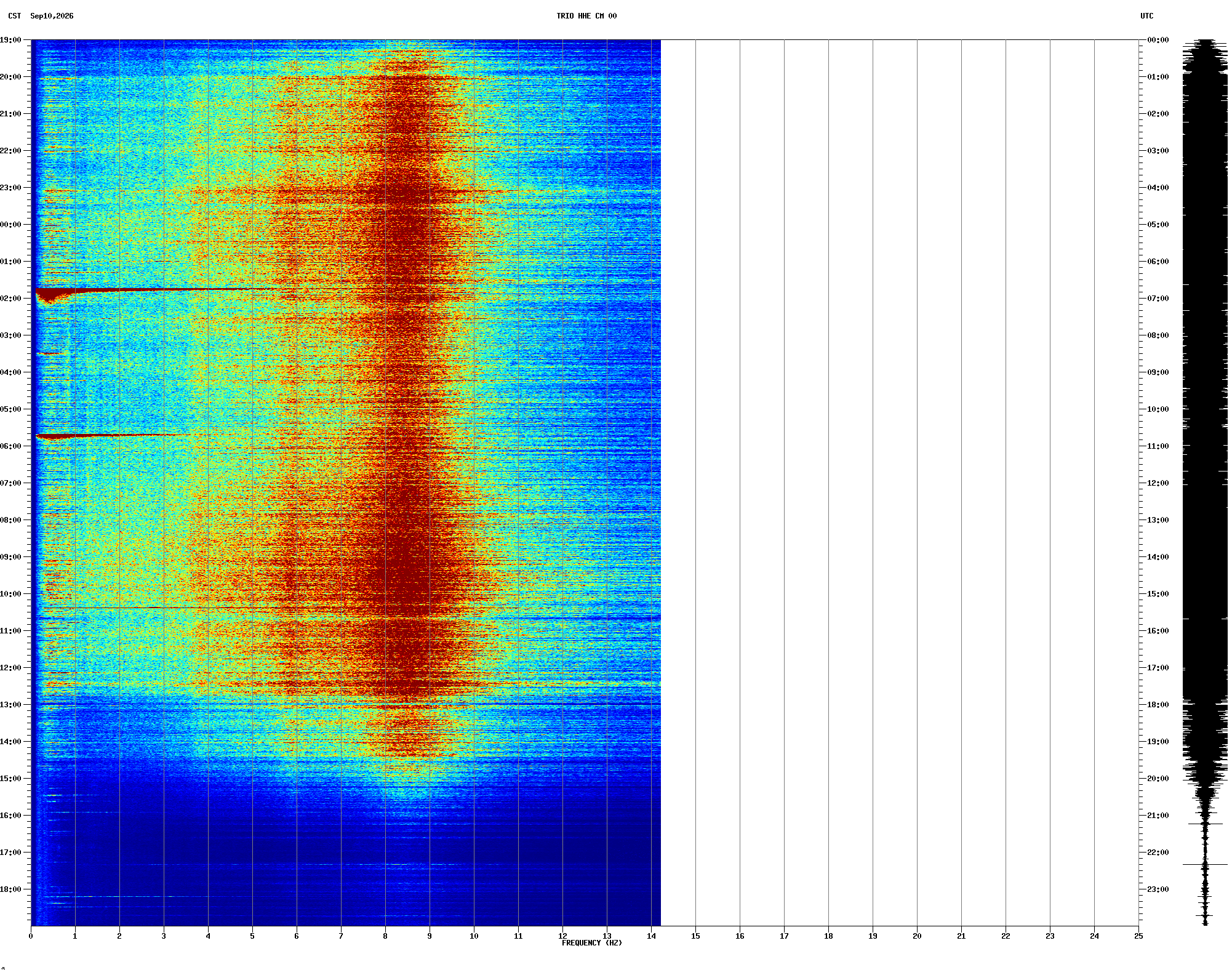Click the 0 Hz frequency origin label
Image resolution: width=1232 pixels, height=975 pixels.
tap(31, 936)
